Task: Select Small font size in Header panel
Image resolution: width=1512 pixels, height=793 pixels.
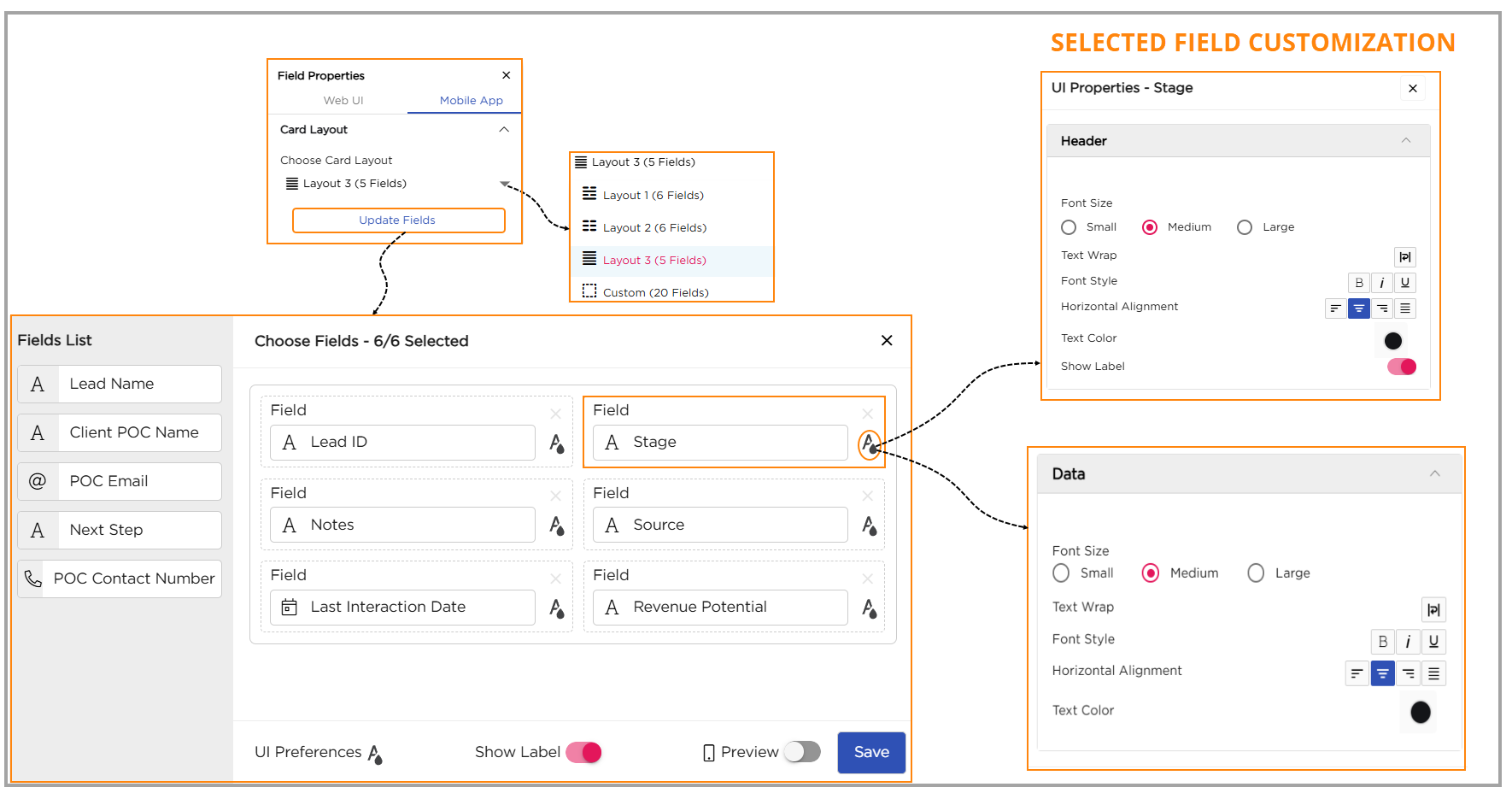Action: click(1069, 227)
